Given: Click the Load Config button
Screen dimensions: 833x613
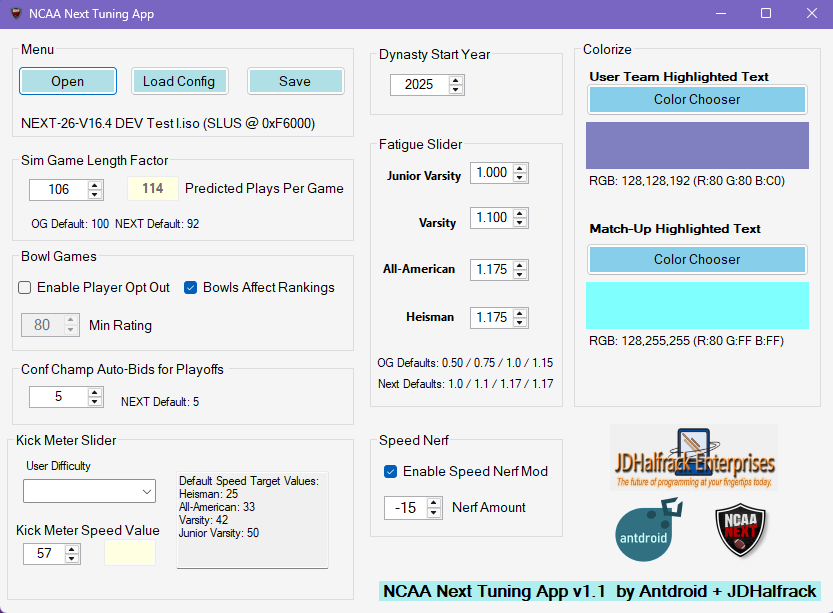Looking at the screenshot, I should point(179,81).
